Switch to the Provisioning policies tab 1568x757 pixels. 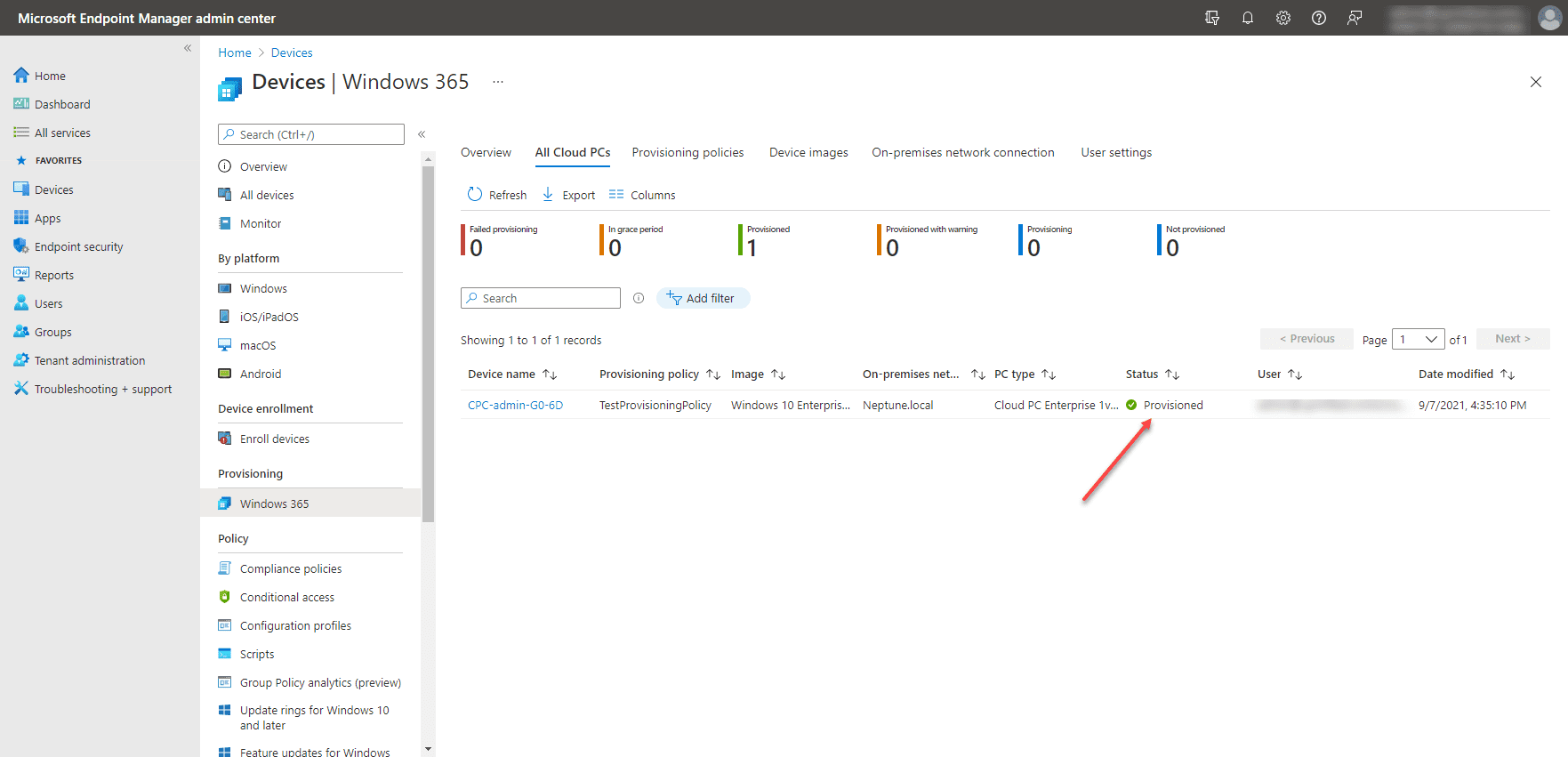(x=688, y=152)
